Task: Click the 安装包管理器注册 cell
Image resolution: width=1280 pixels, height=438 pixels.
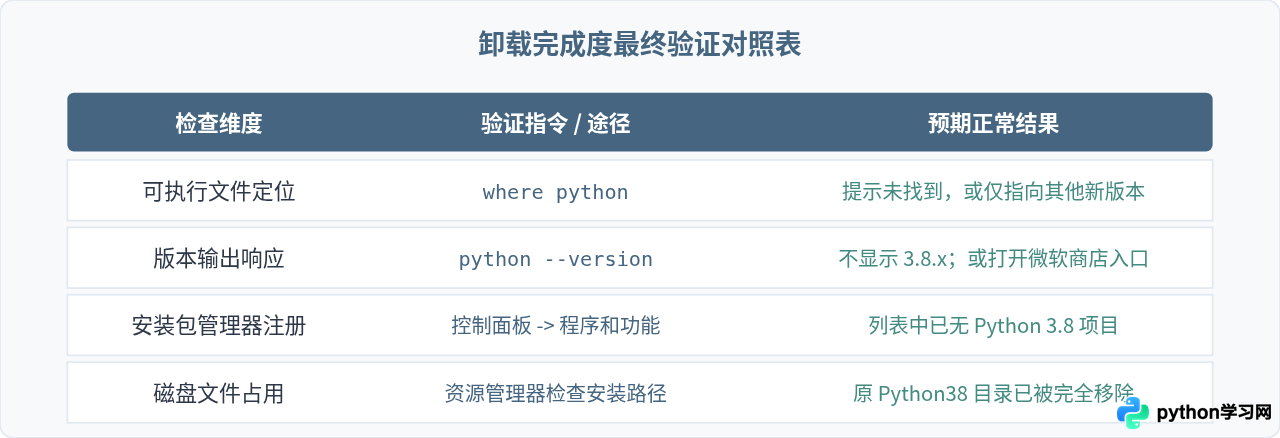Action: point(219,325)
